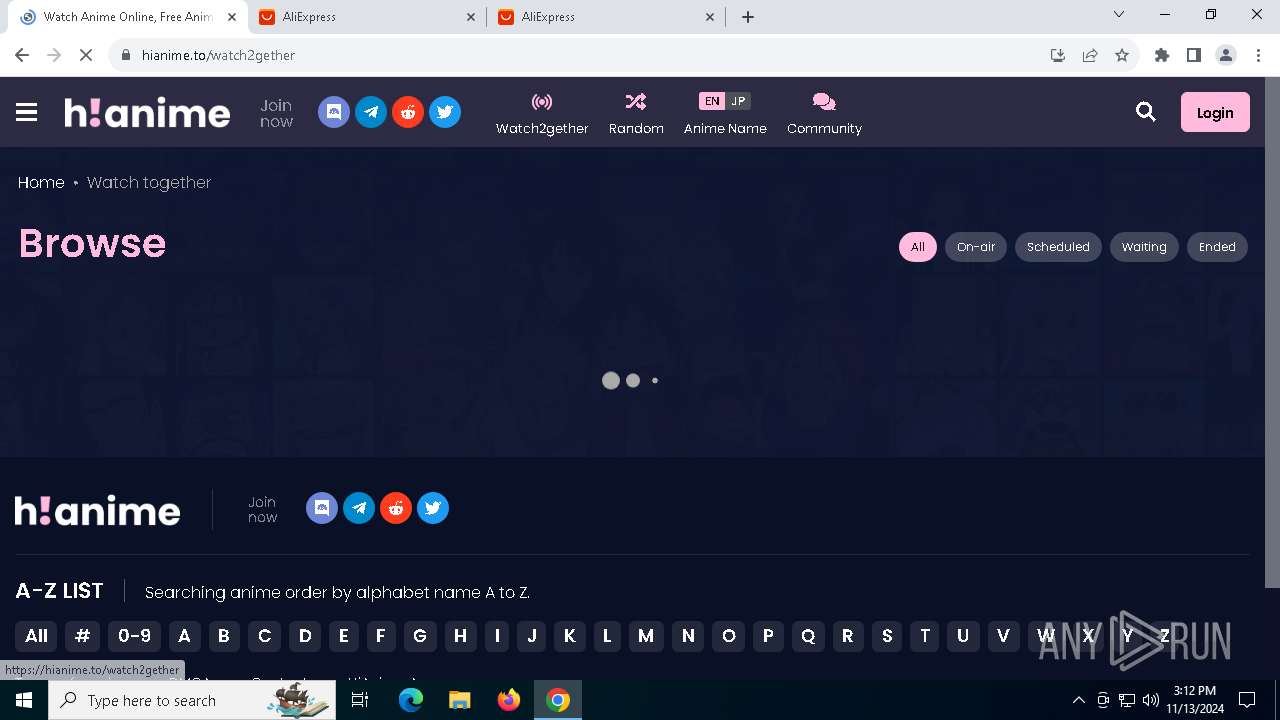Select 0-9 in A-Z list
Viewport: 1280px width, 720px height.
click(x=134, y=636)
